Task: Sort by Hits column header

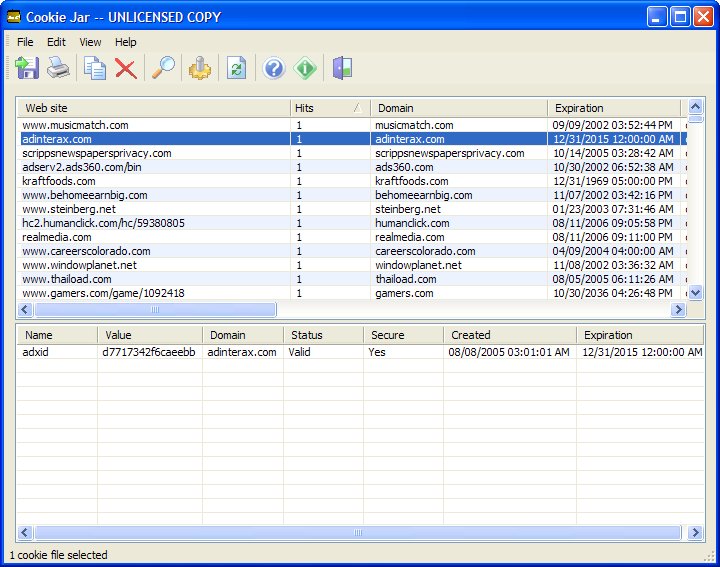Action: tap(330, 108)
